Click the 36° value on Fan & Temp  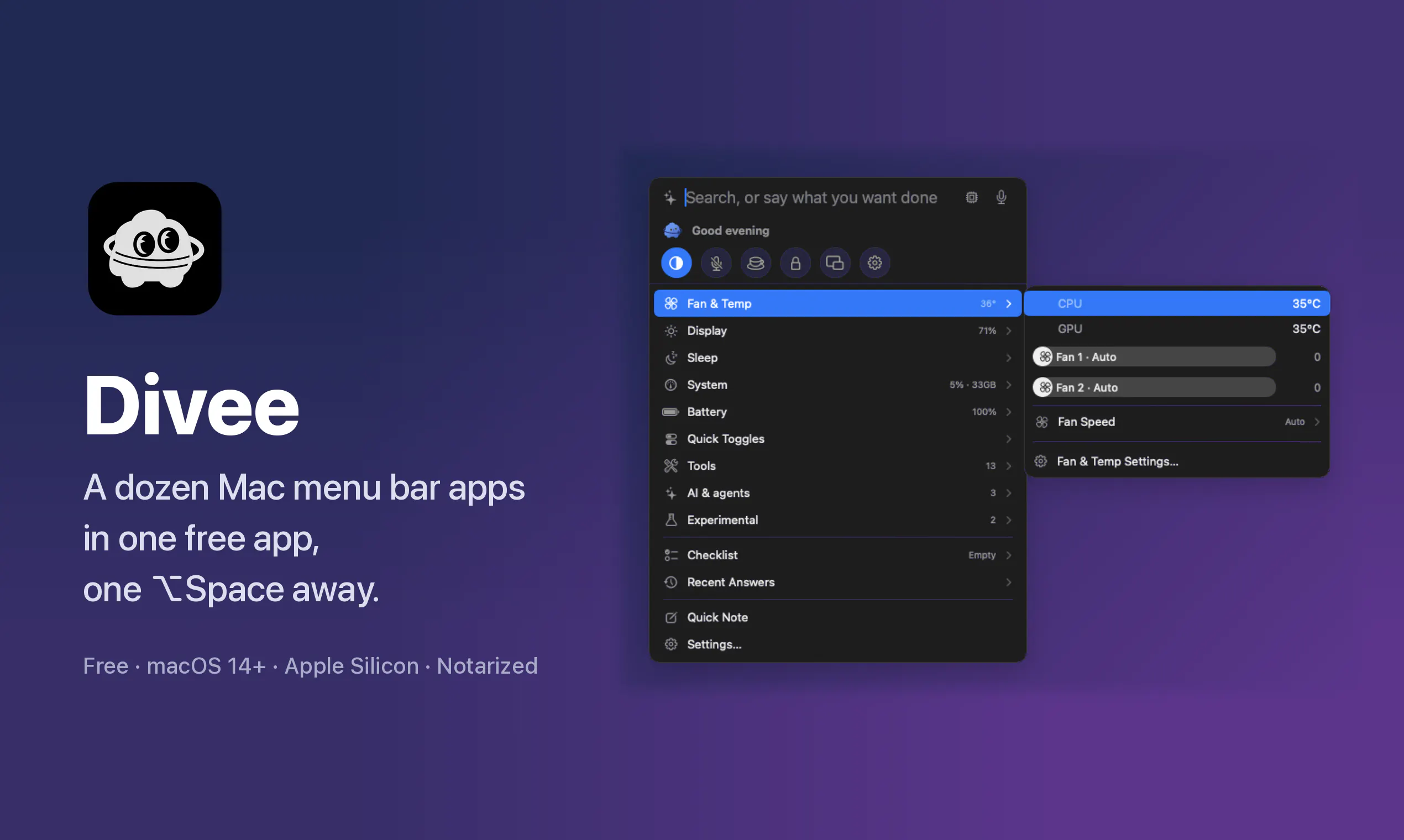[x=988, y=303]
